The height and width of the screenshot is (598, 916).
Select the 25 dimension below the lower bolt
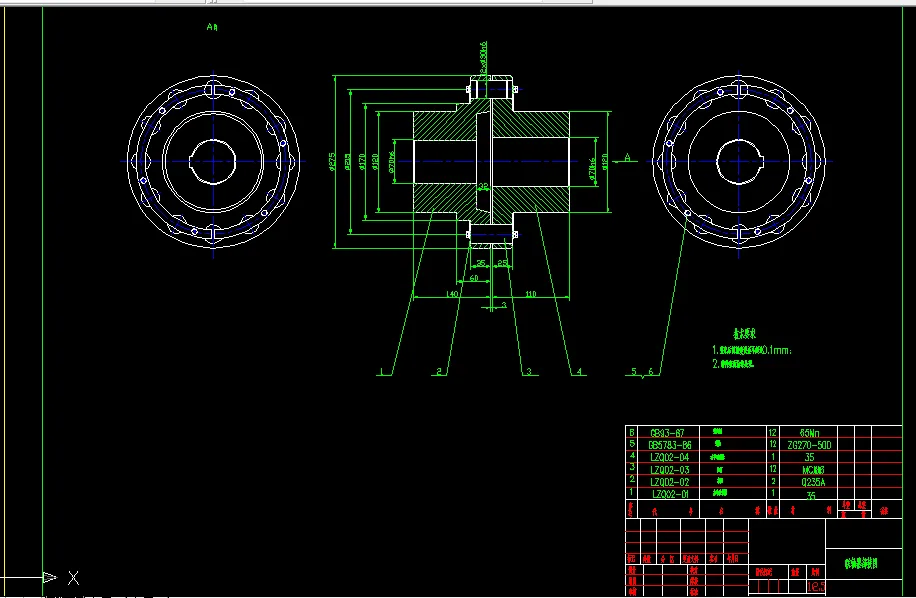502,263
